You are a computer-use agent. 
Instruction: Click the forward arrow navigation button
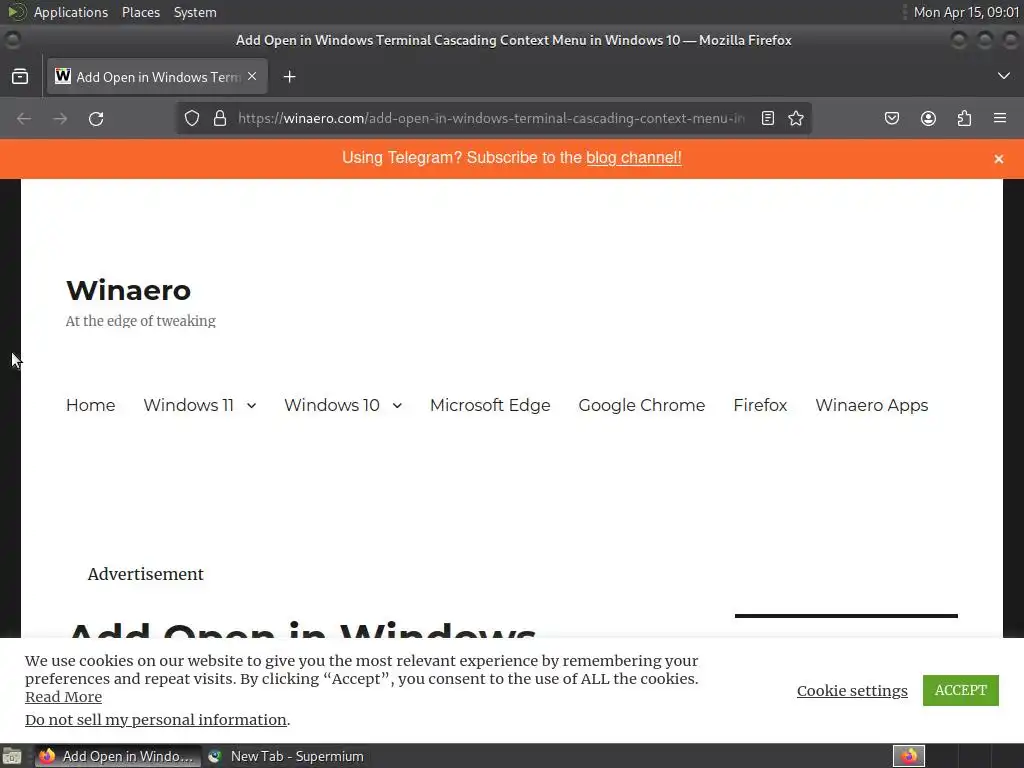60,119
